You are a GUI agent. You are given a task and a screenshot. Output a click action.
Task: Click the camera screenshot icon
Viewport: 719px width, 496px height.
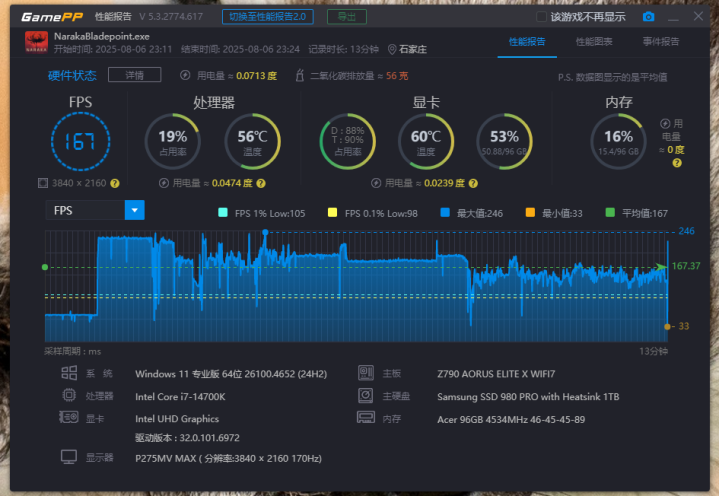click(x=648, y=17)
